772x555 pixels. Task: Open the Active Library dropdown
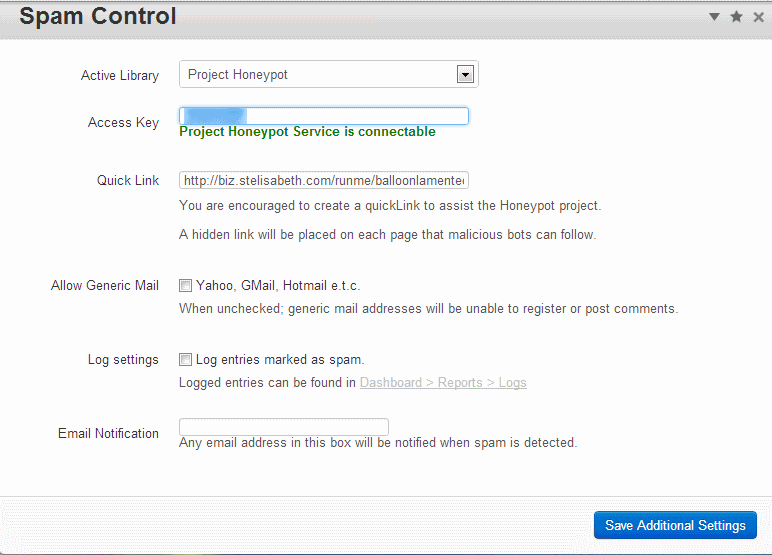(464, 74)
